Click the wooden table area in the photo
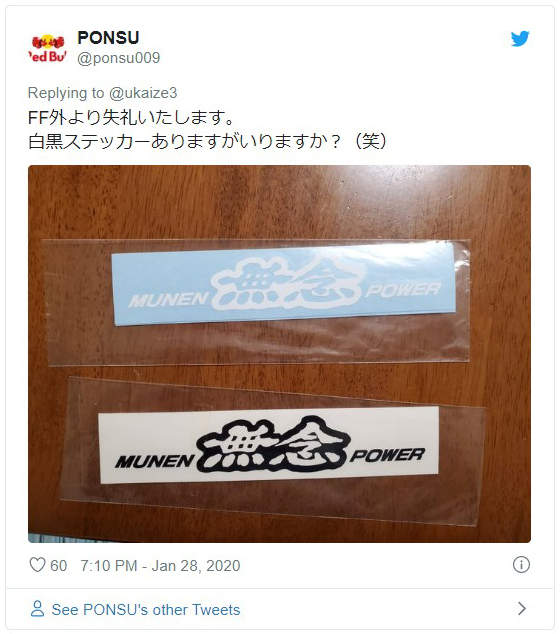The image size is (560, 634). click(279, 202)
